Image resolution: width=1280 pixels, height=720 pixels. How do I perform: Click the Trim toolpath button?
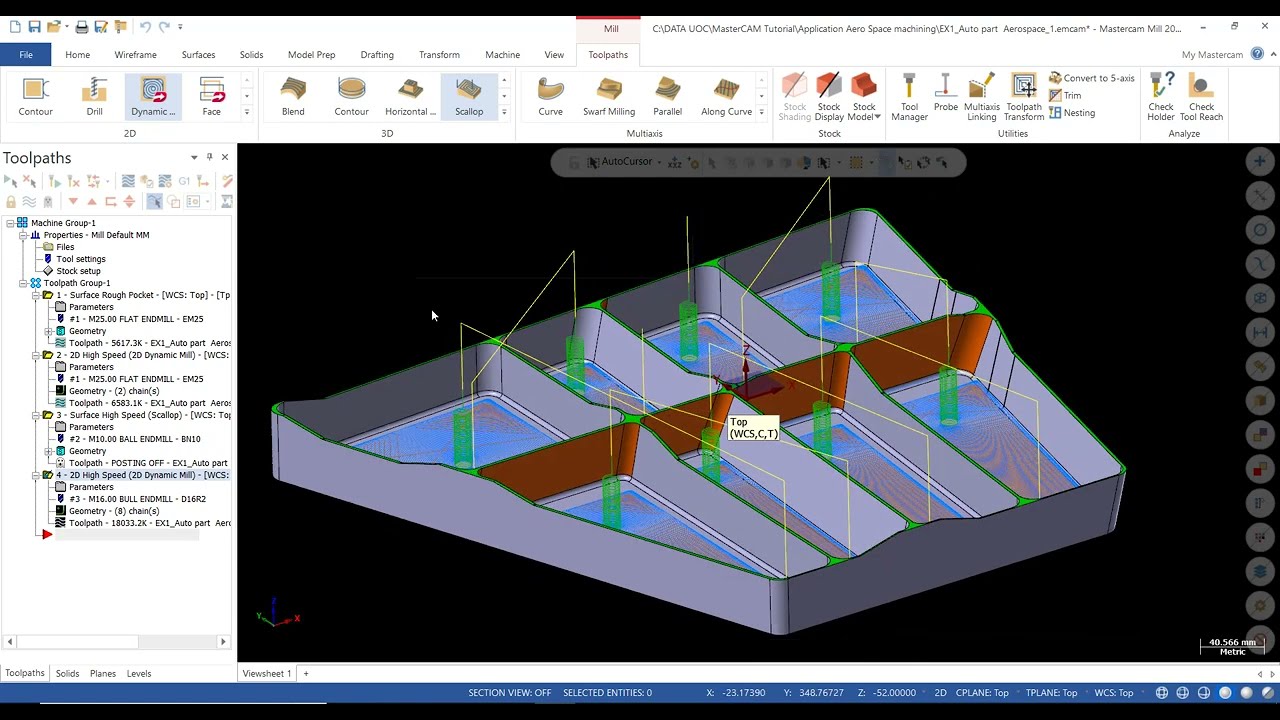coord(1065,95)
